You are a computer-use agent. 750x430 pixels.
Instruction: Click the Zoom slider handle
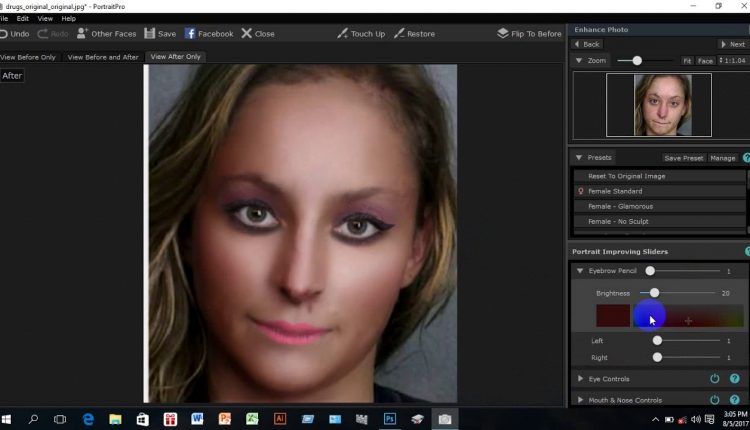(637, 61)
